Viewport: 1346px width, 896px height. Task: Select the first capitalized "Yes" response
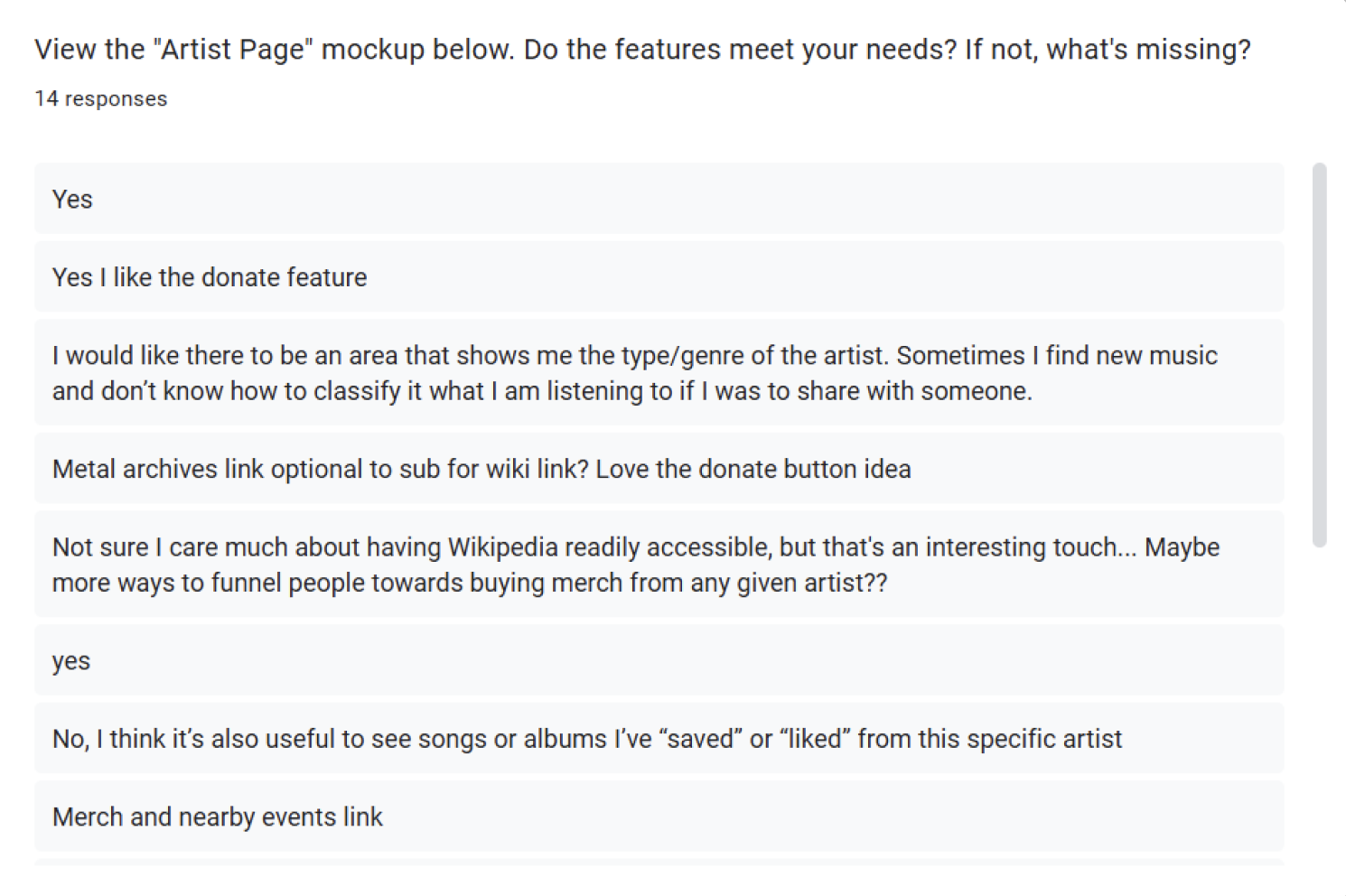coord(72,200)
